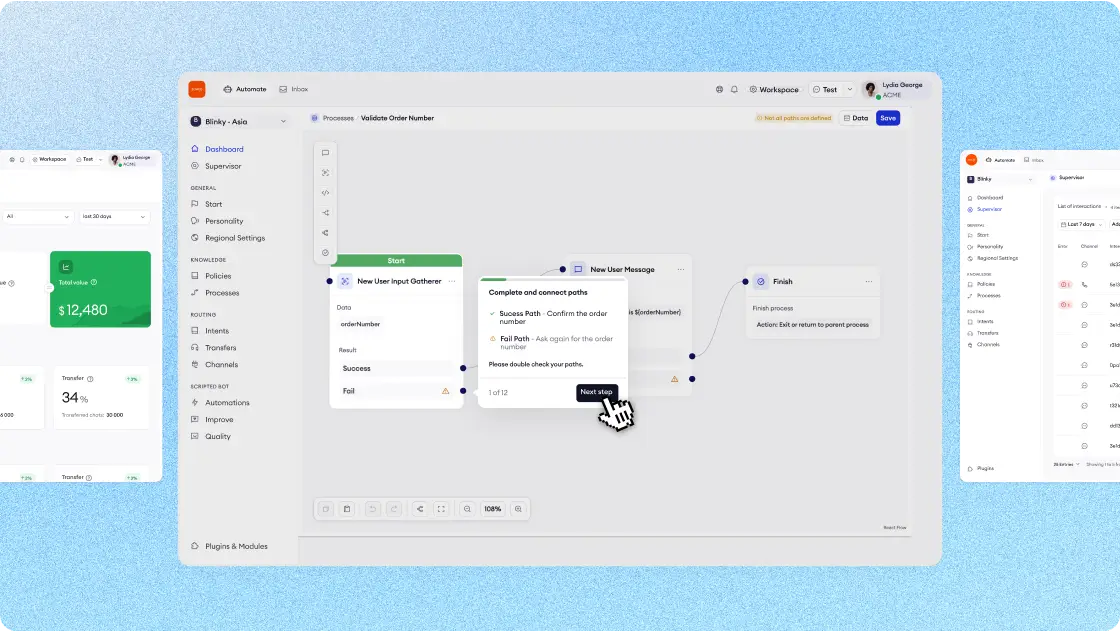
Task: Open the Blinky - Asia bot selector dropdown
Action: [x=239, y=121]
